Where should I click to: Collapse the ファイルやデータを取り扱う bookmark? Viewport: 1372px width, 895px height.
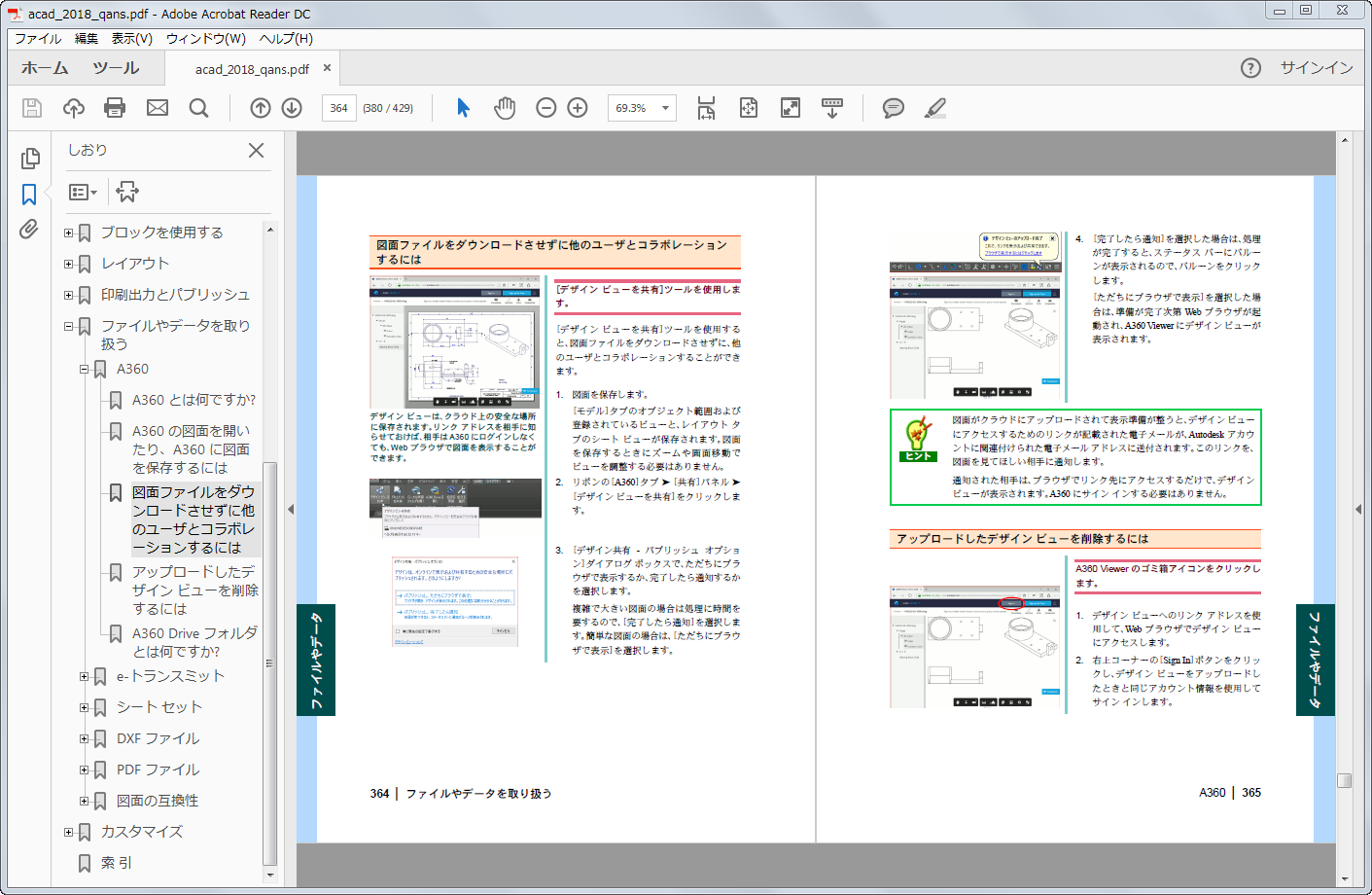[x=69, y=326]
